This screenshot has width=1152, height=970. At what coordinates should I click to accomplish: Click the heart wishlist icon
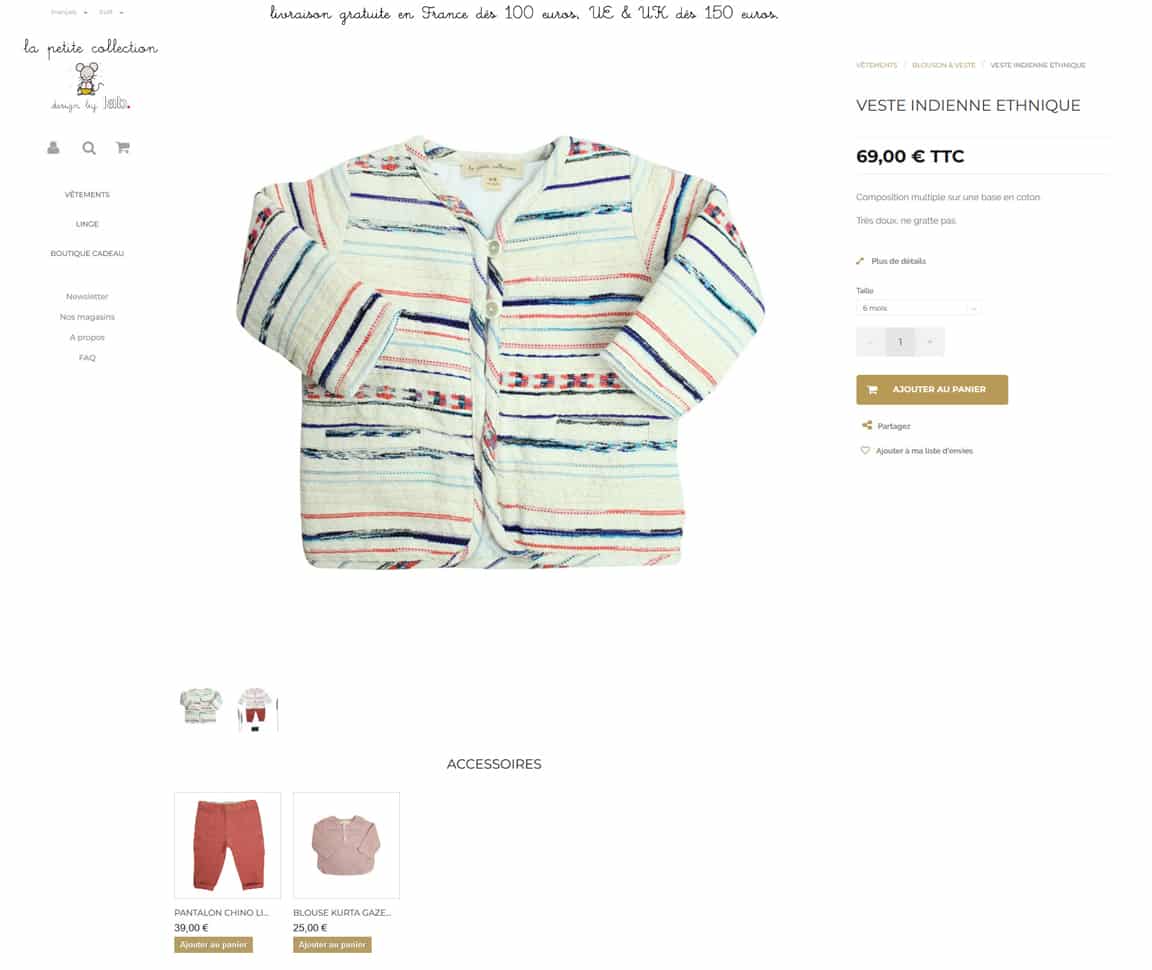click(865, 450)
